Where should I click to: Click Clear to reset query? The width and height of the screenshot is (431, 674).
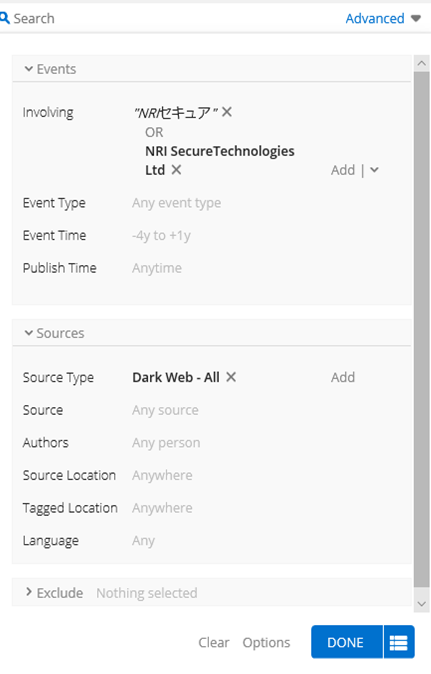pyautogui.click(x=214, y=642)
